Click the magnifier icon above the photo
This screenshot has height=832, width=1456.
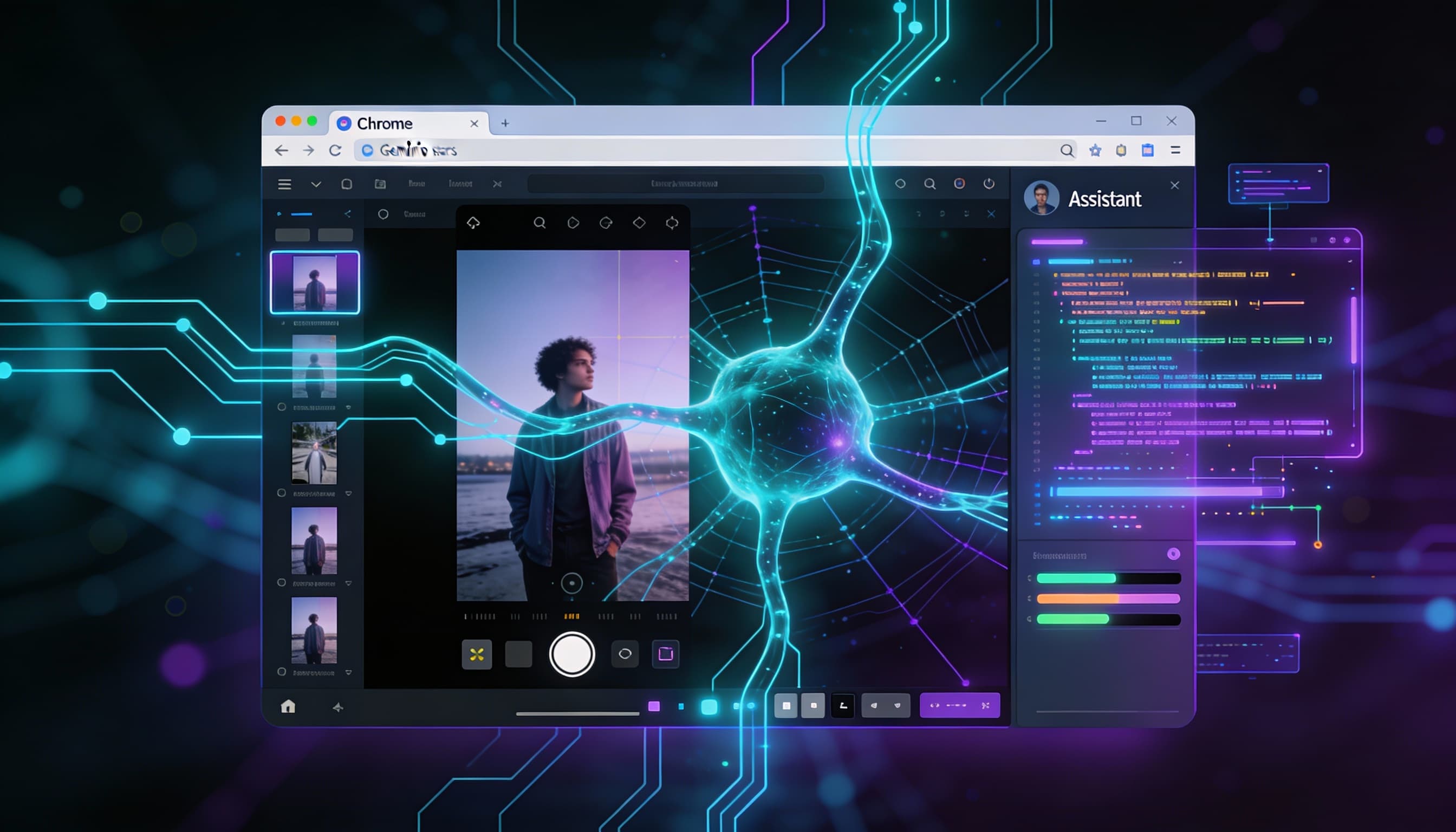pos(539,222)
